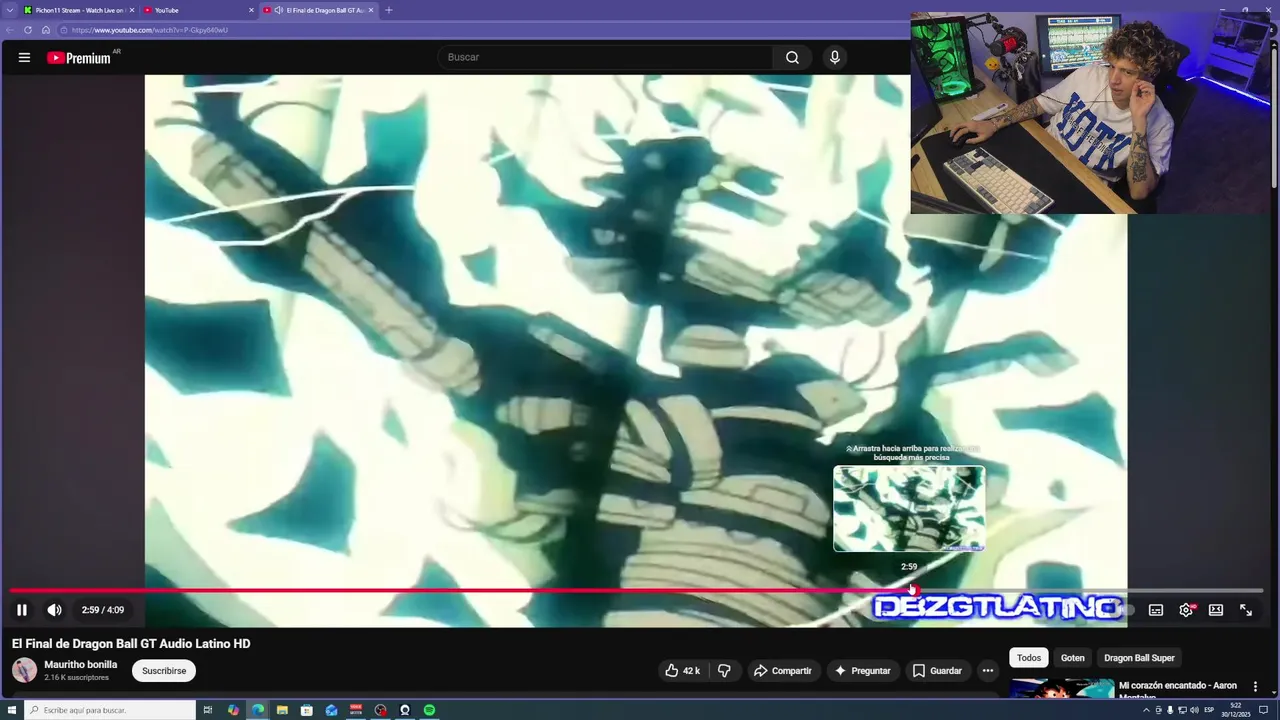Reload the current page
Viewport: 1280px width, 720px height.
click(x=28, y=30)
